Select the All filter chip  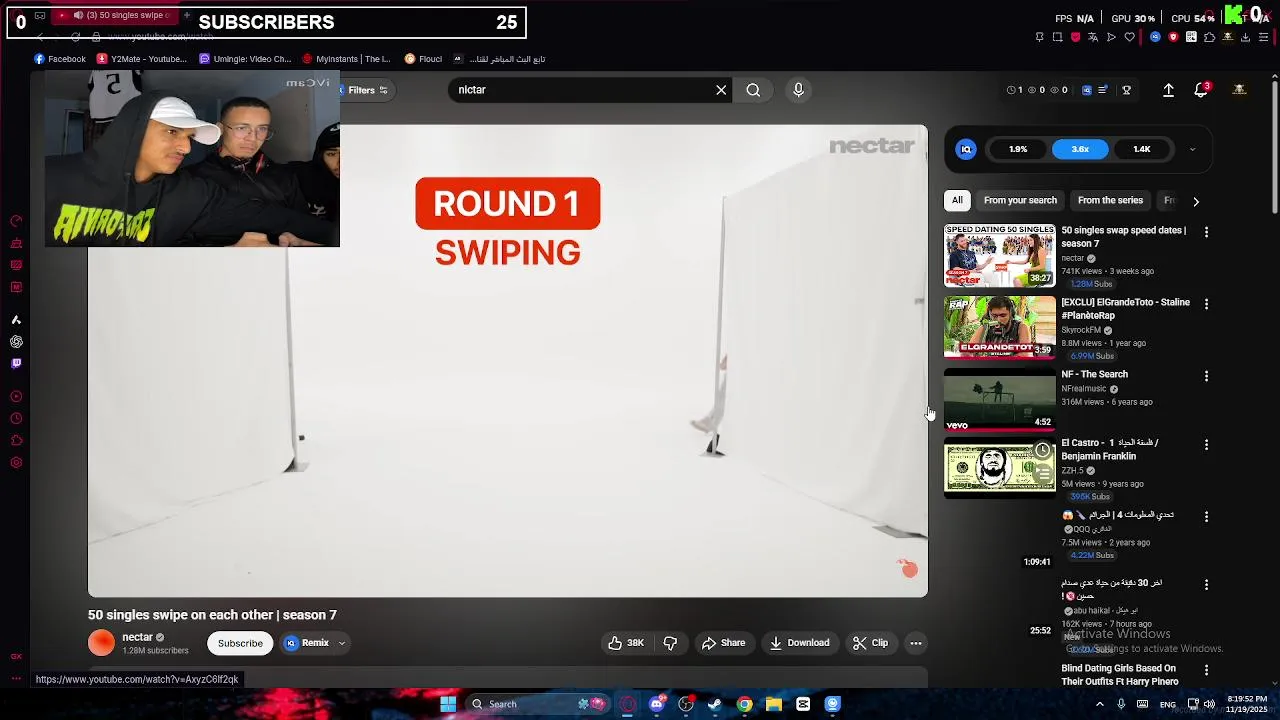pyautogui.click(x=957, y=200)
